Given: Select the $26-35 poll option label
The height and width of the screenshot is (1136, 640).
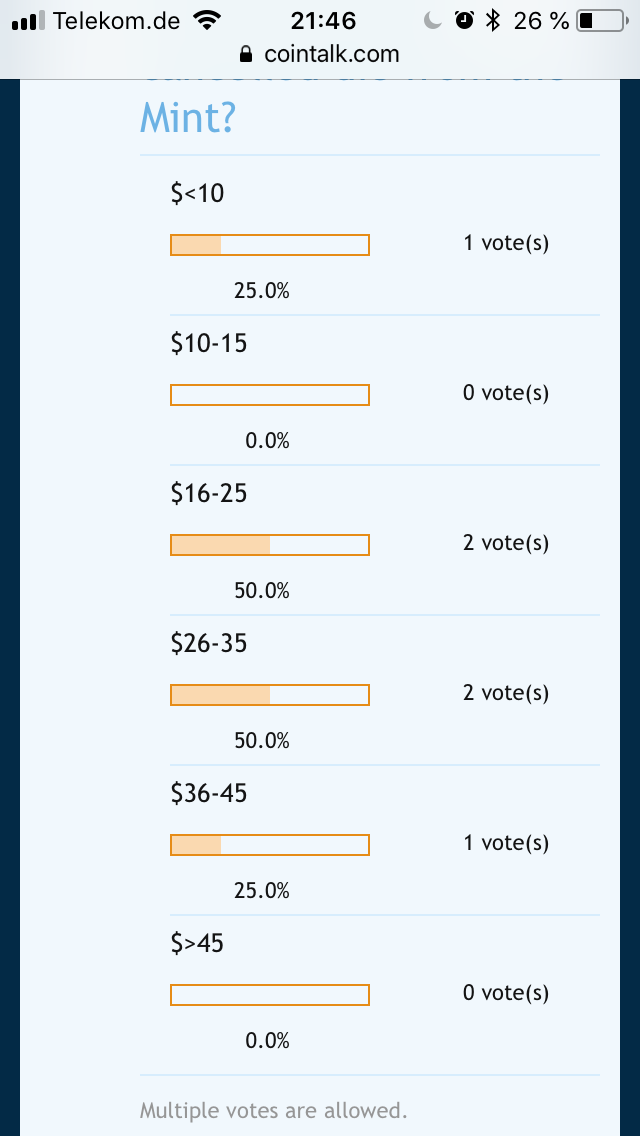Looking at the screenshot, I should (208, 644).
